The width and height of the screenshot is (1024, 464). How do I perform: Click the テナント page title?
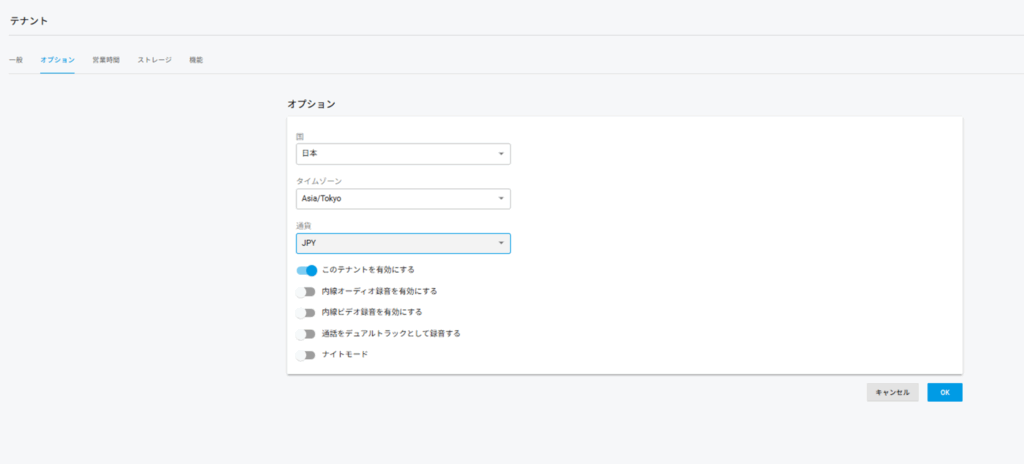click(x=29, y=21)
